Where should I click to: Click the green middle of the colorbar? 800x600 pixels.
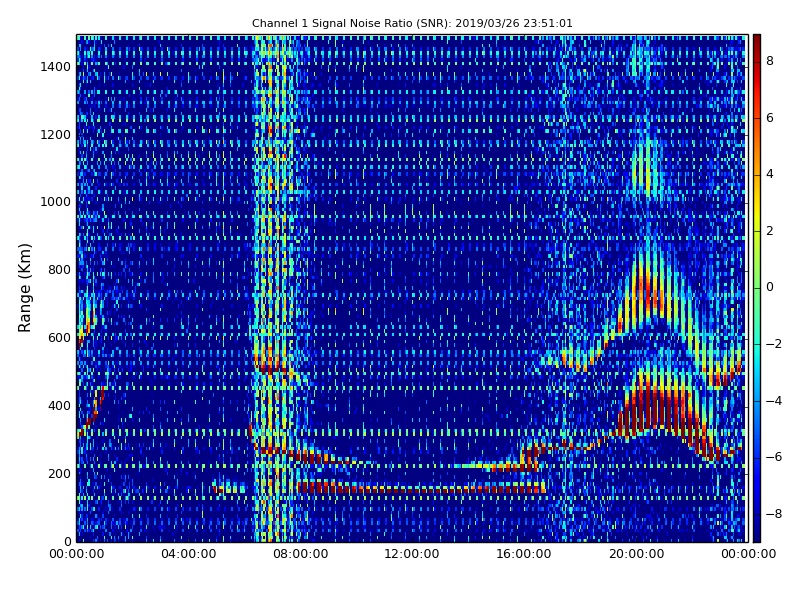tap(757, 288)
